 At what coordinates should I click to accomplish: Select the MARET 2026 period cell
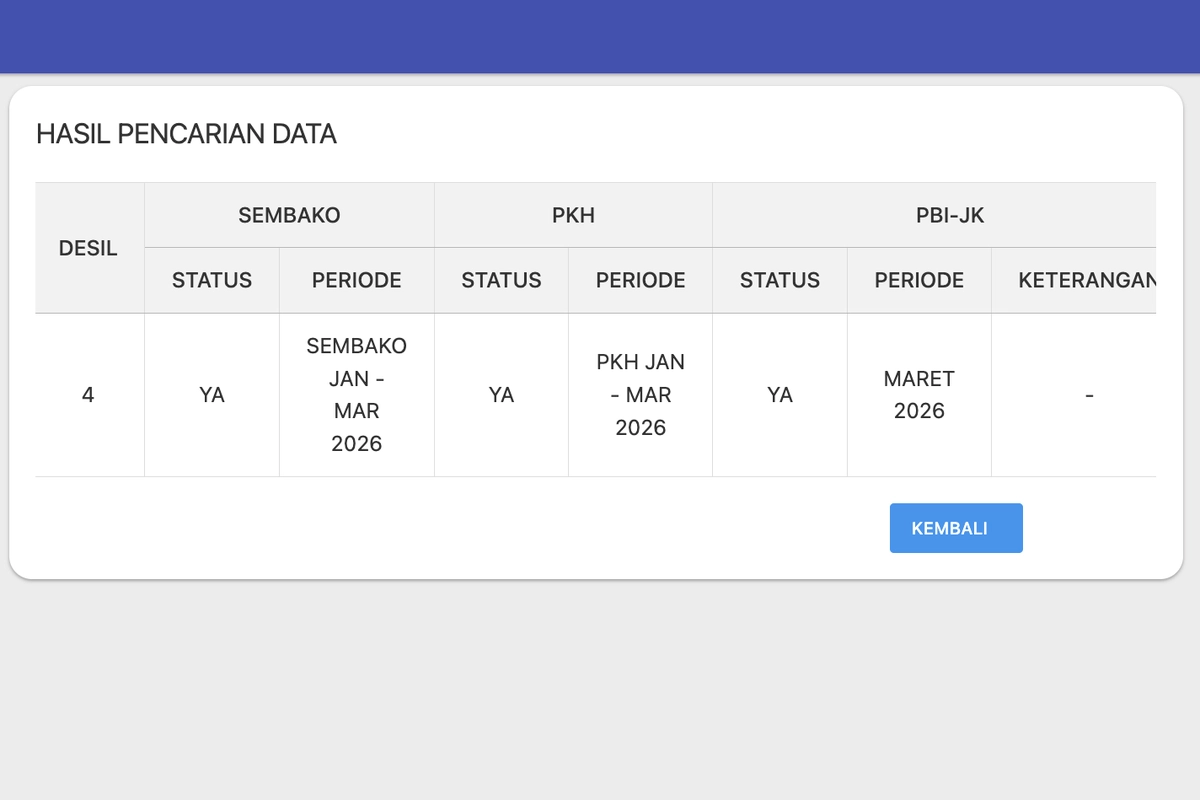(919, 395)
